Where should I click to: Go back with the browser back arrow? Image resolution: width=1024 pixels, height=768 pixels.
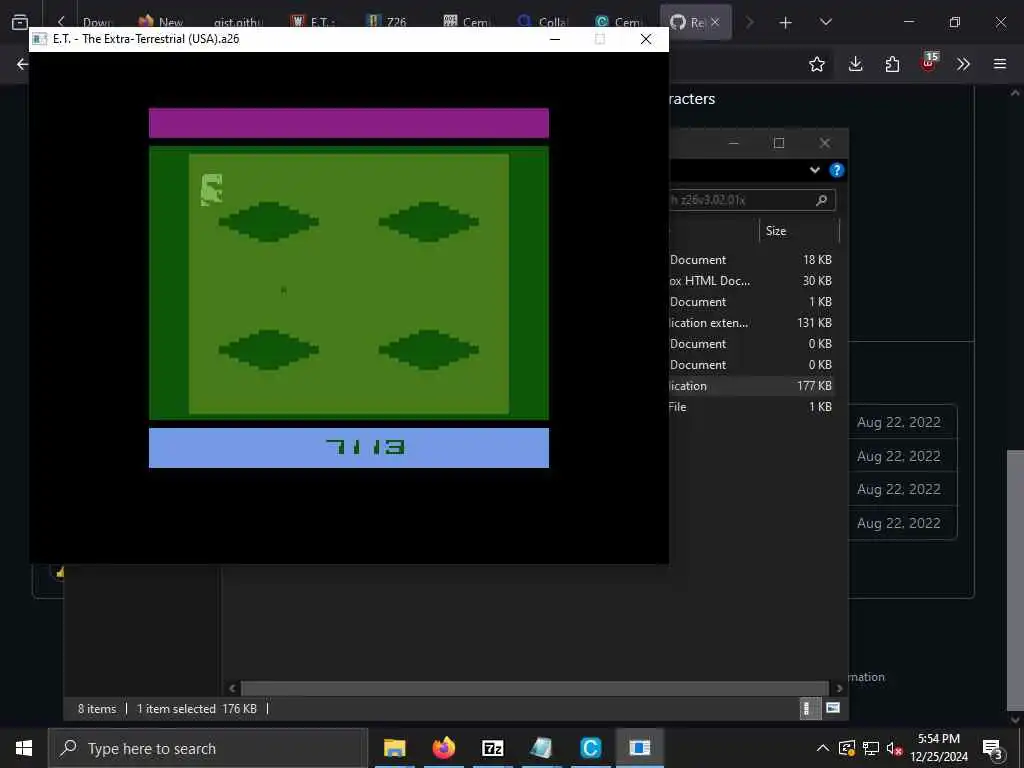(22, 64)
